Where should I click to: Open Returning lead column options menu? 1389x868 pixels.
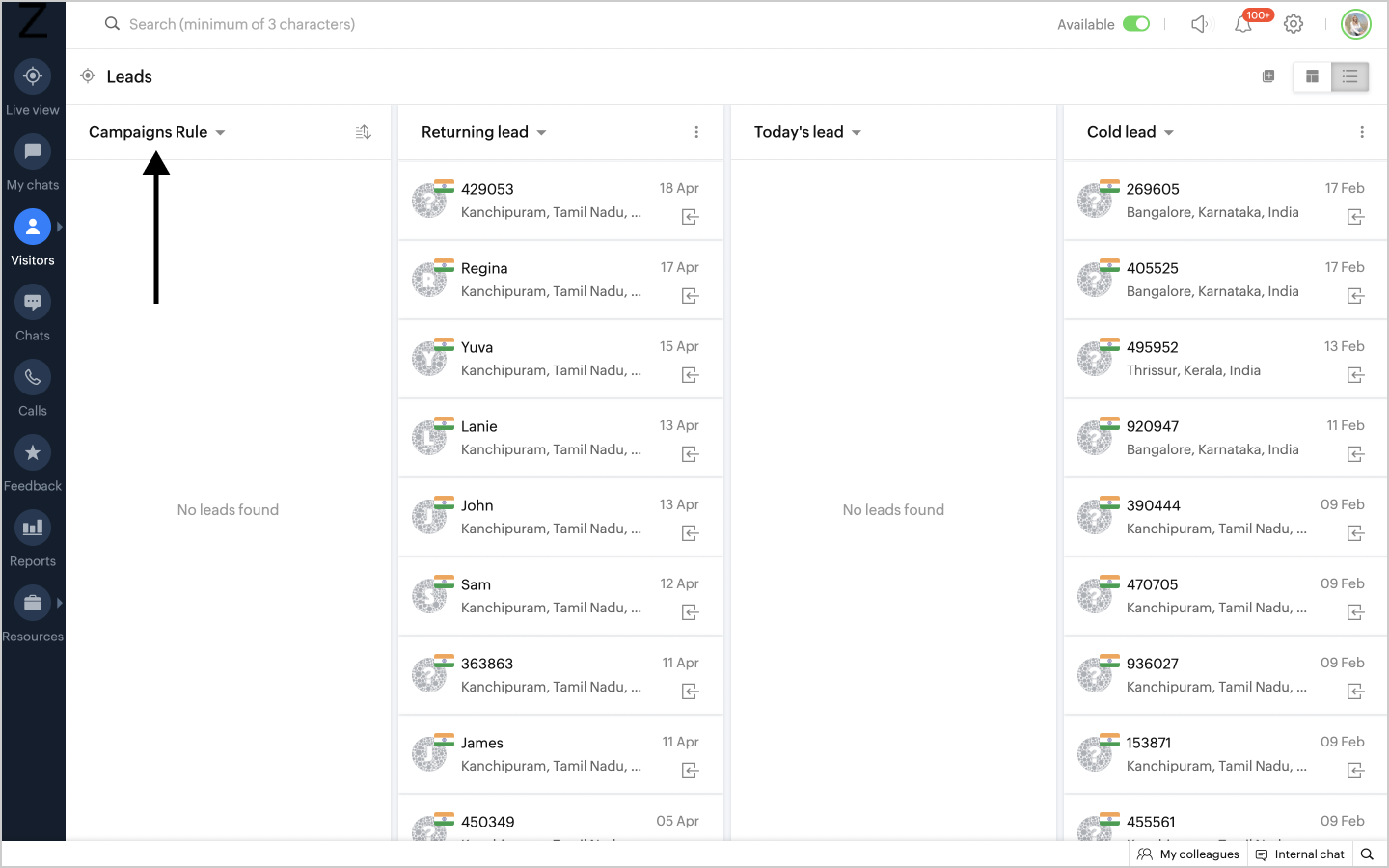(x=696, y=132)
